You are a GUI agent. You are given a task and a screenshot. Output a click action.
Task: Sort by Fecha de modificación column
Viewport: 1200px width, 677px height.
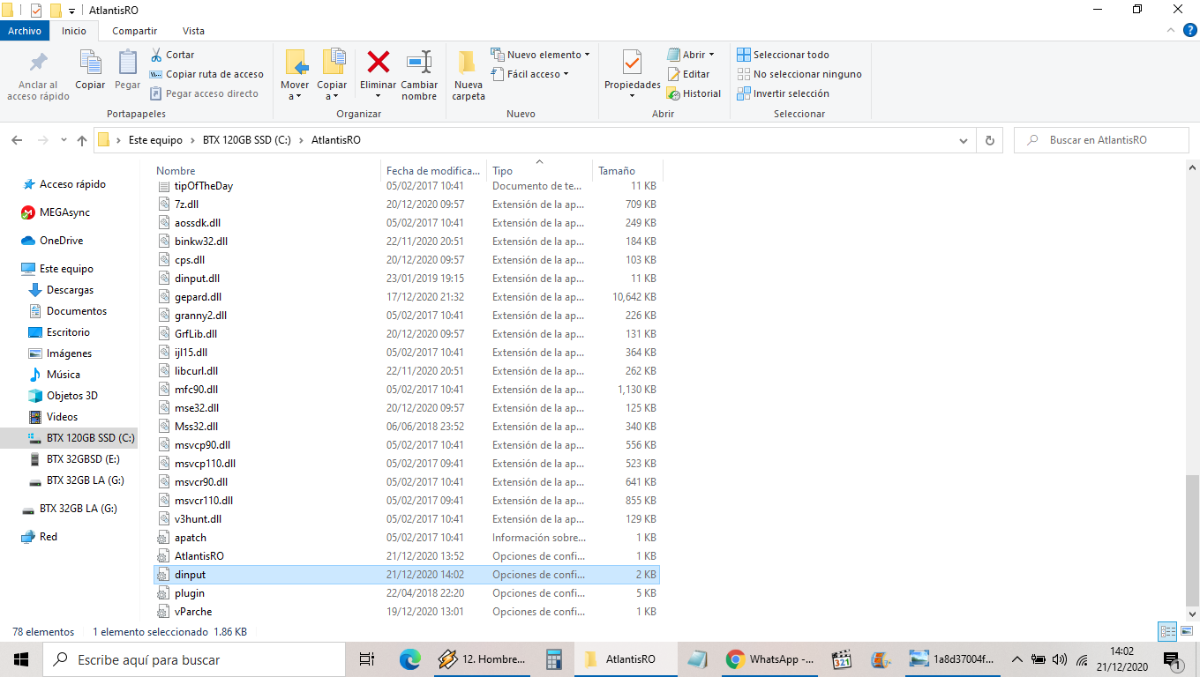(x=434, y=171)
